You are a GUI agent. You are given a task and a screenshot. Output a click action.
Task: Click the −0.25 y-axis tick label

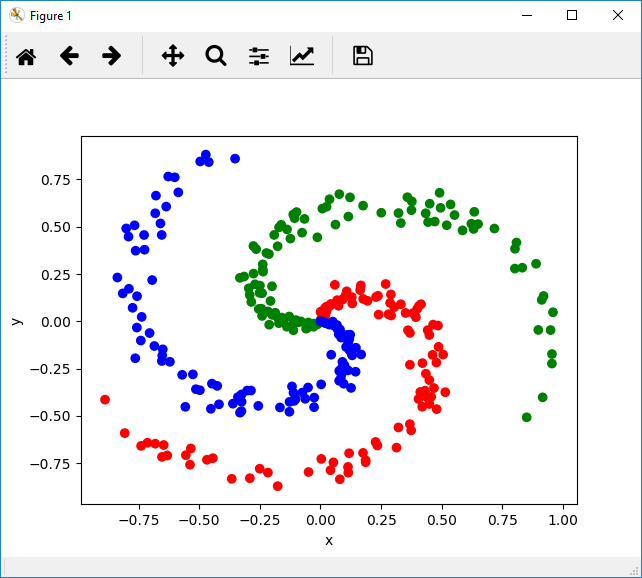coord(50,369)
